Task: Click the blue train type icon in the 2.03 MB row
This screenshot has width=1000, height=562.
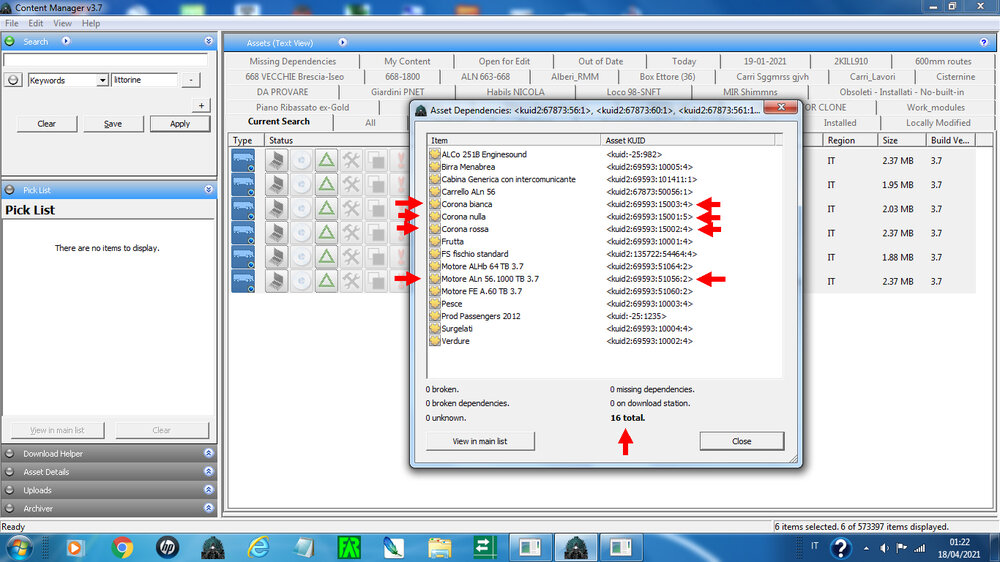Action: click(243, 209)
